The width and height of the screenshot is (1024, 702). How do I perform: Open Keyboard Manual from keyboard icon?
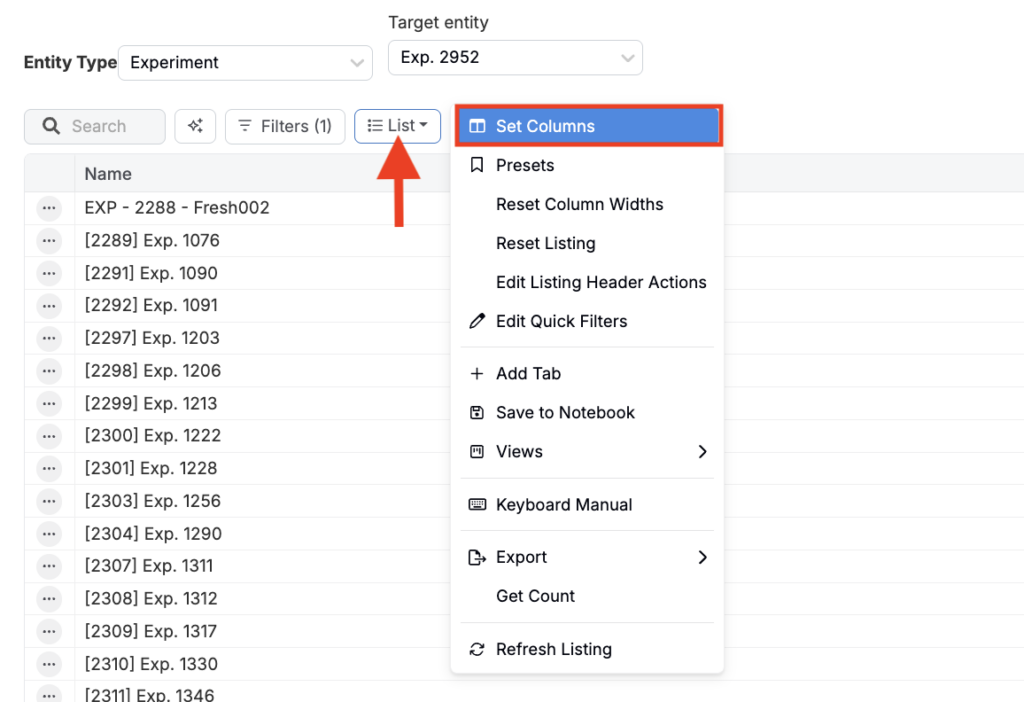(563, 505)
